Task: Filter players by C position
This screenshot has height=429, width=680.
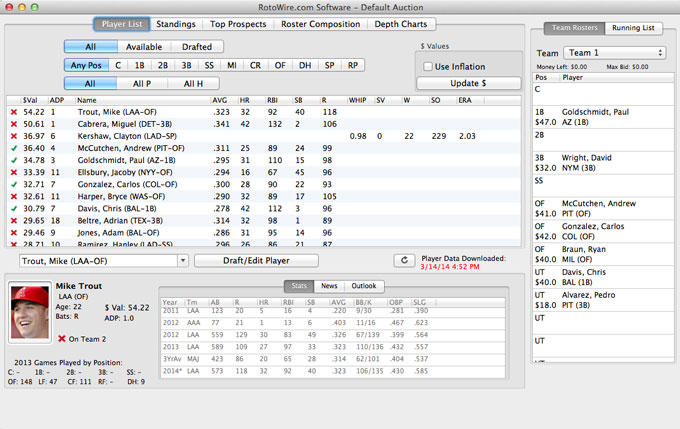Action: click(x=118, y=65)
